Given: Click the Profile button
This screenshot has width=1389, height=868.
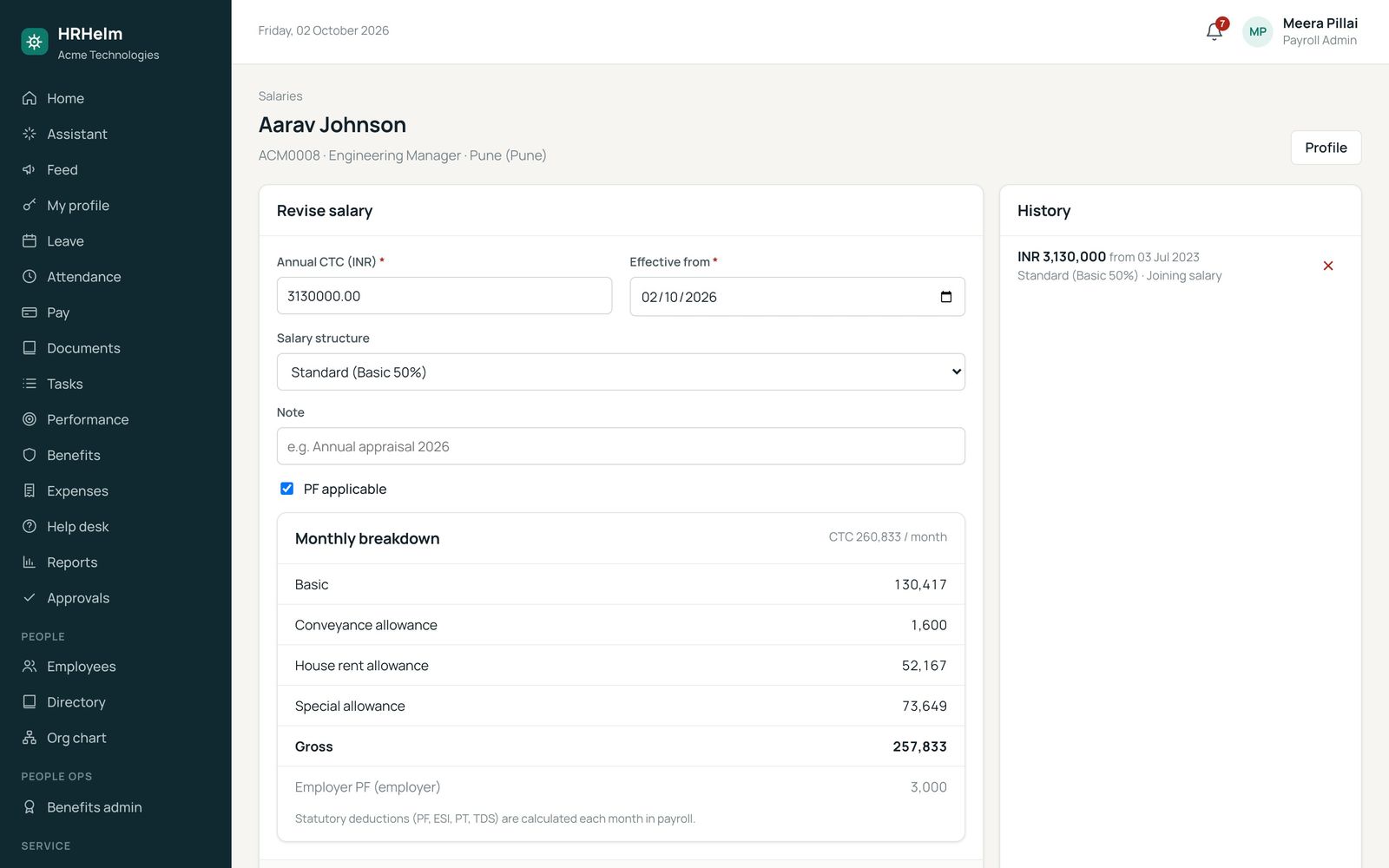Looking at the screenshot, I should click(x=1326, y=148).
